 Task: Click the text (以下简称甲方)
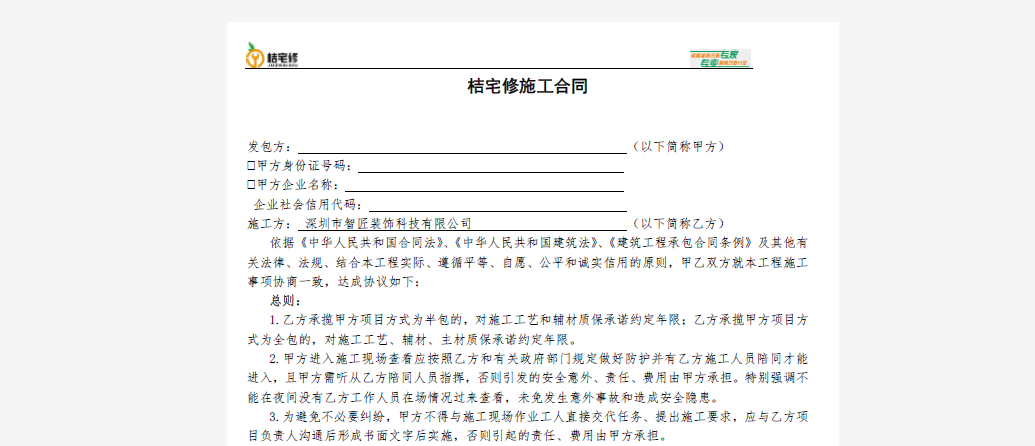point(680,146)
